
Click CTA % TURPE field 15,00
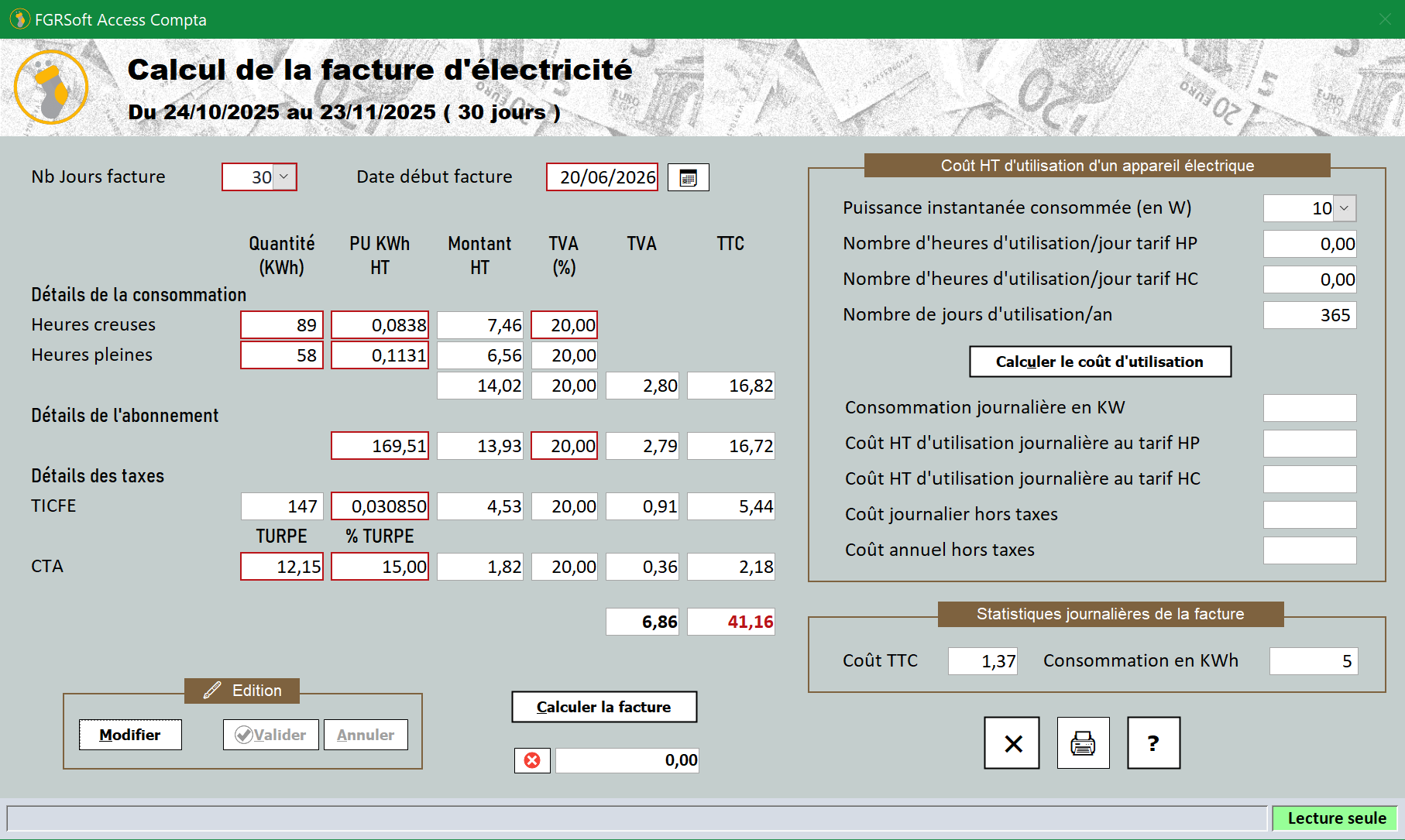[x=380, y=567]
